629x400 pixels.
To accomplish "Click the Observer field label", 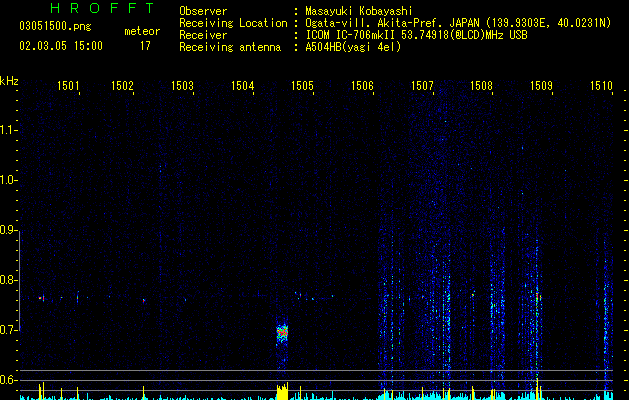I will coord(203,11).
